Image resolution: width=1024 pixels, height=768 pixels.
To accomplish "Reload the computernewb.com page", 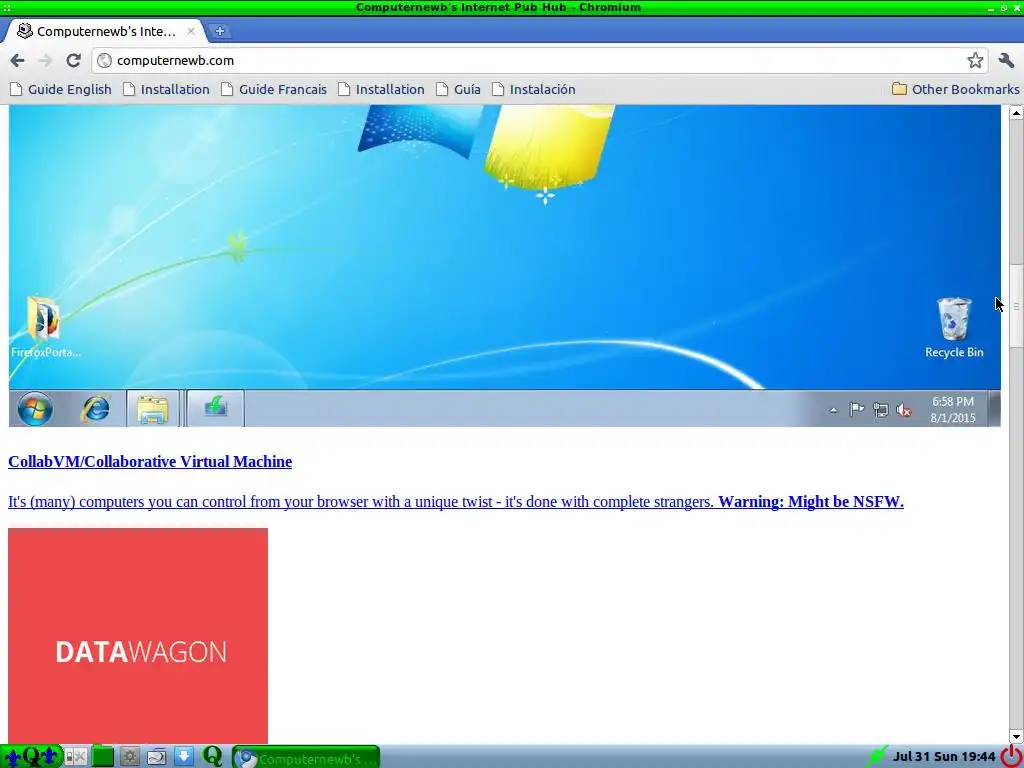I will coord(73,61).
